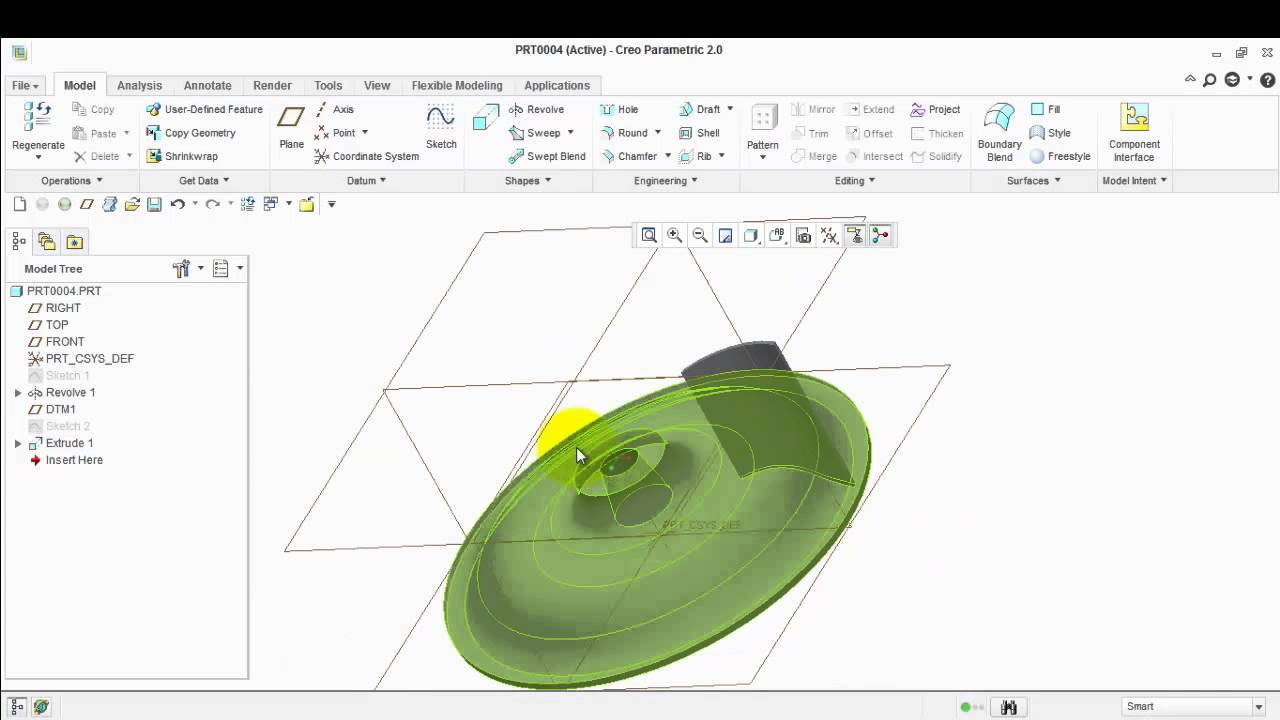Image resolution: width=1280 pixels, height=720 pixels.
Task: Open the Engineering group dropdown
Action: click(666, 181)
